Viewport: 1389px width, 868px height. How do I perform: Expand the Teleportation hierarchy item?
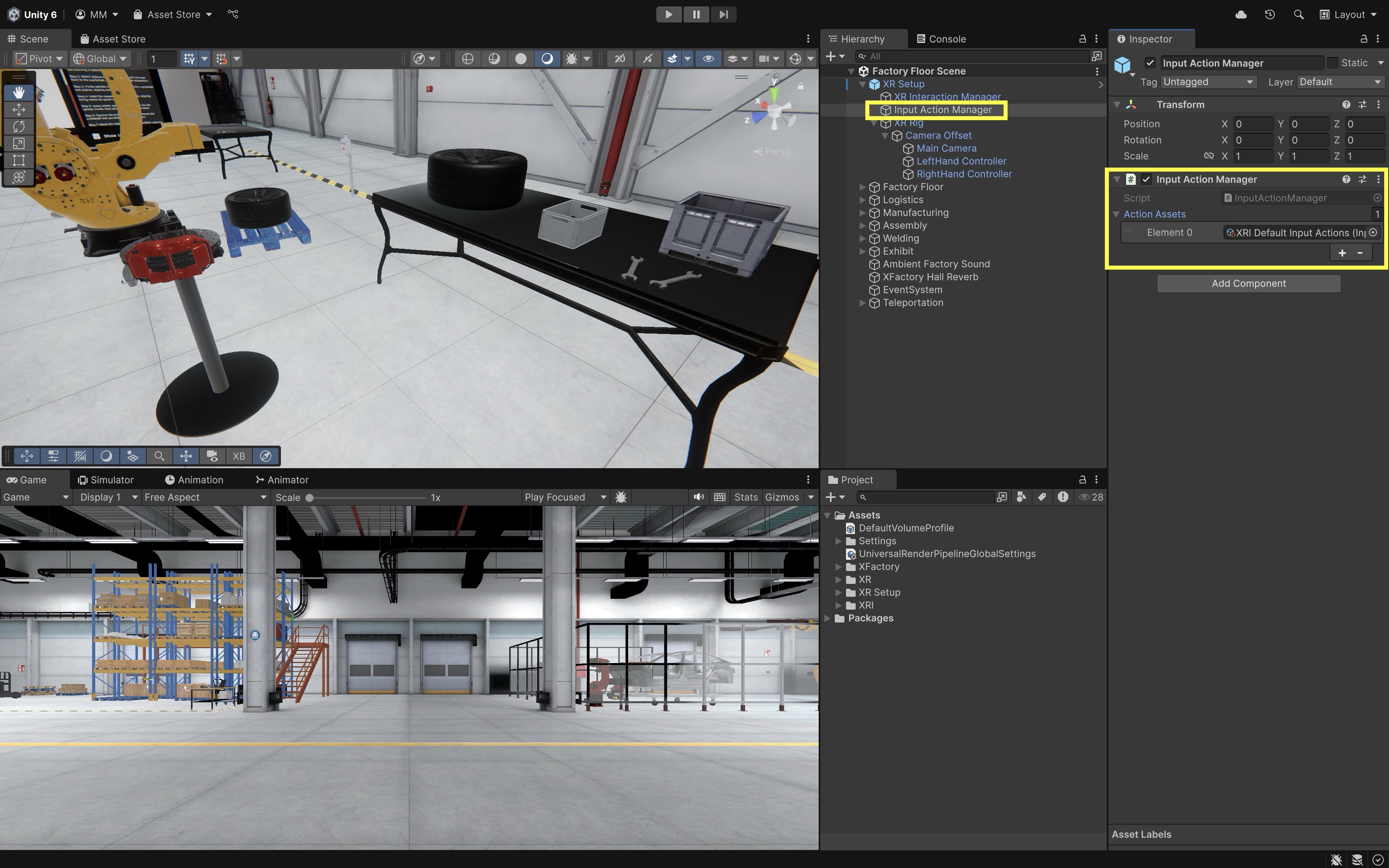[x=862, y=303]
